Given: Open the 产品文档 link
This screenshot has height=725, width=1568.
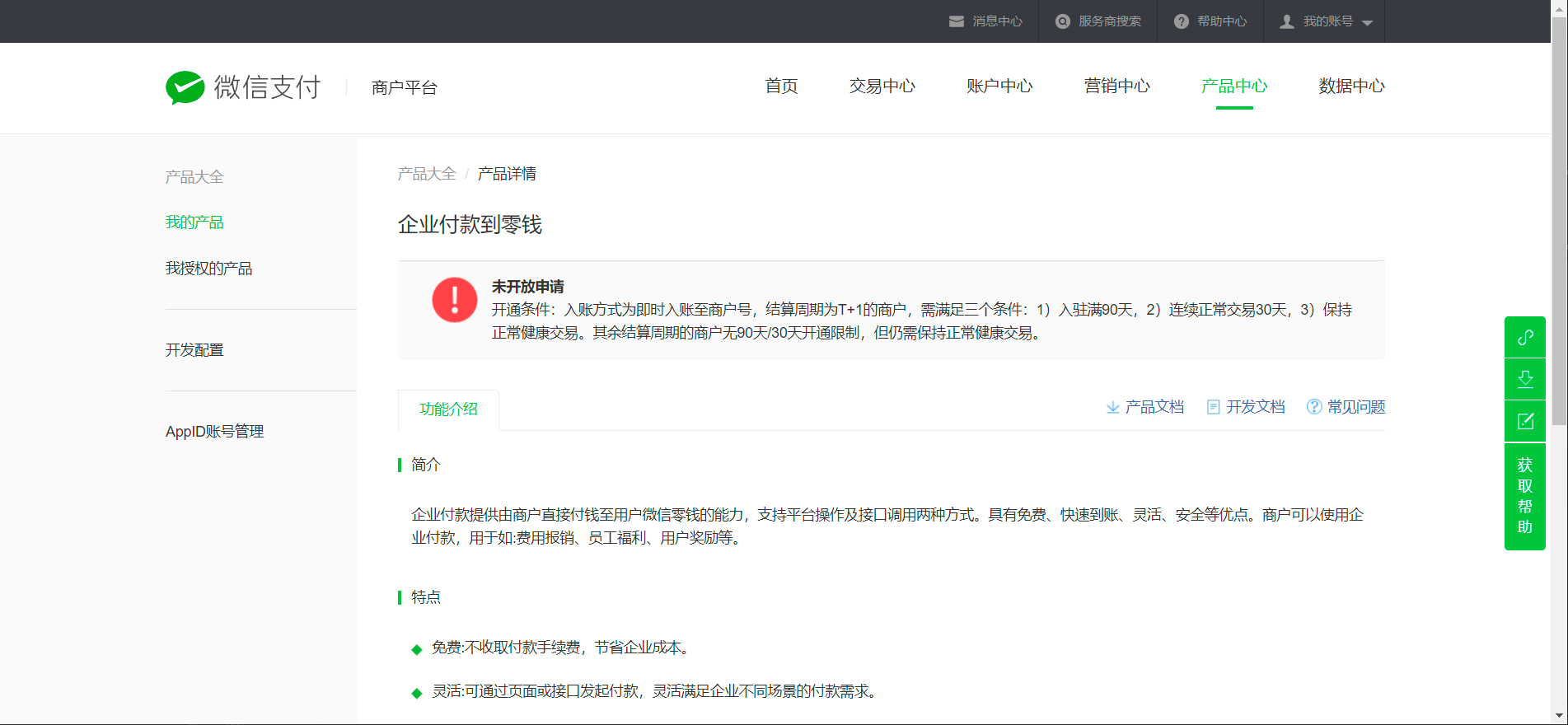Looking at the screenshot, I should click(1154, 407).
